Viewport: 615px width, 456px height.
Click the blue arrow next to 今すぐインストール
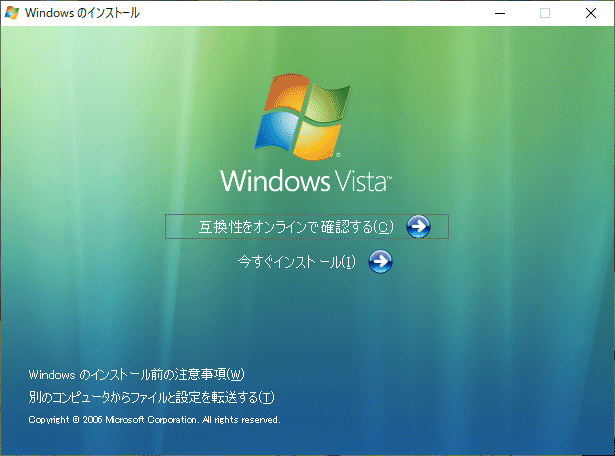(380, 262)
